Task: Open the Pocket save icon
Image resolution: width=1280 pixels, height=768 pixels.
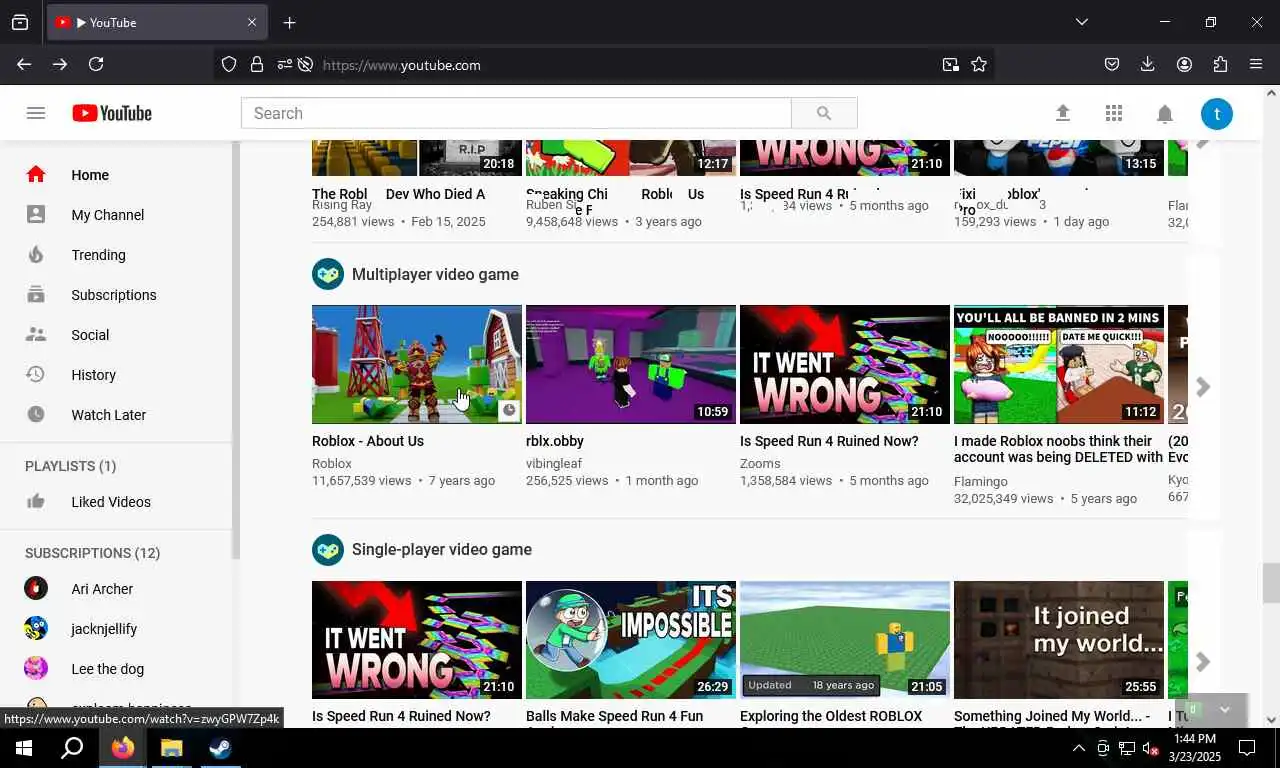Action: [1112, 64]
